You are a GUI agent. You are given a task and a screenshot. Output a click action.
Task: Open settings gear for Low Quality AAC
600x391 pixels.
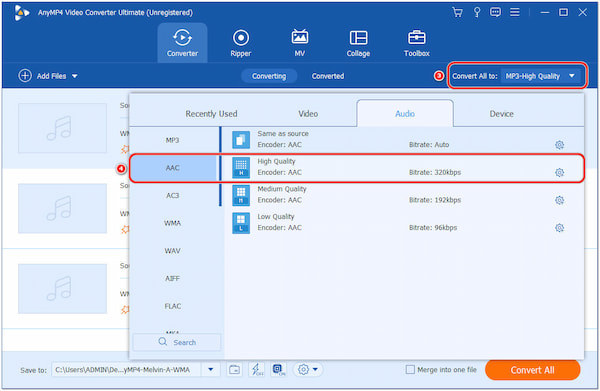[x=559, y=228]
